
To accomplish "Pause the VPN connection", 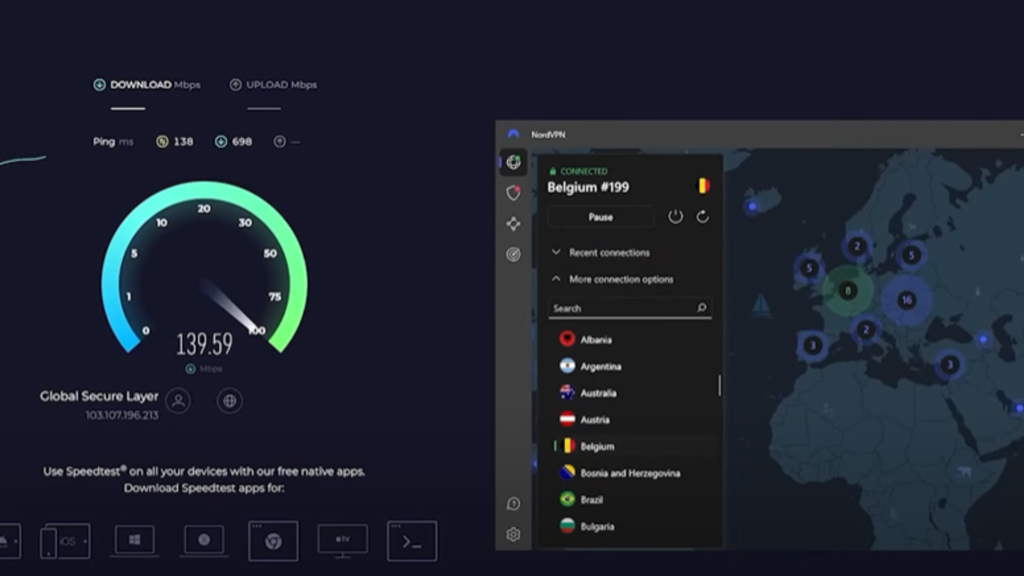I will click(600, 217).
